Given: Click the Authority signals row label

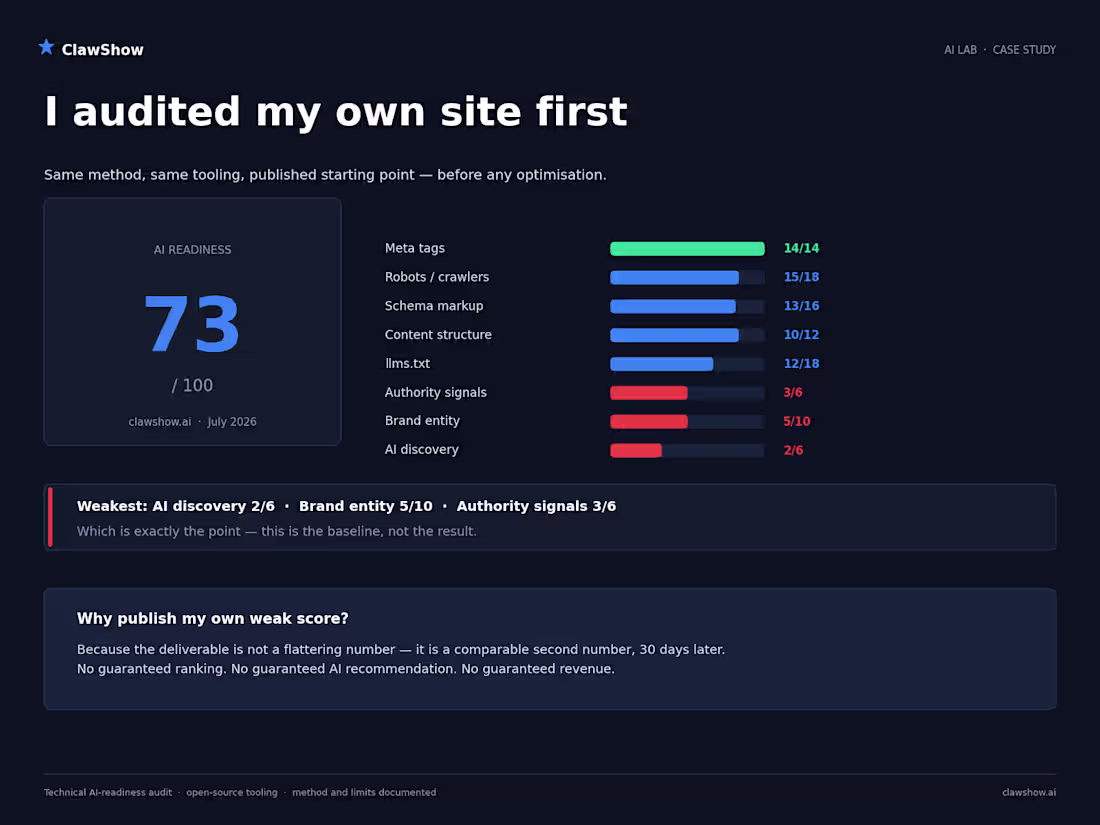Looking at the screenshot, I should point(435,393).
